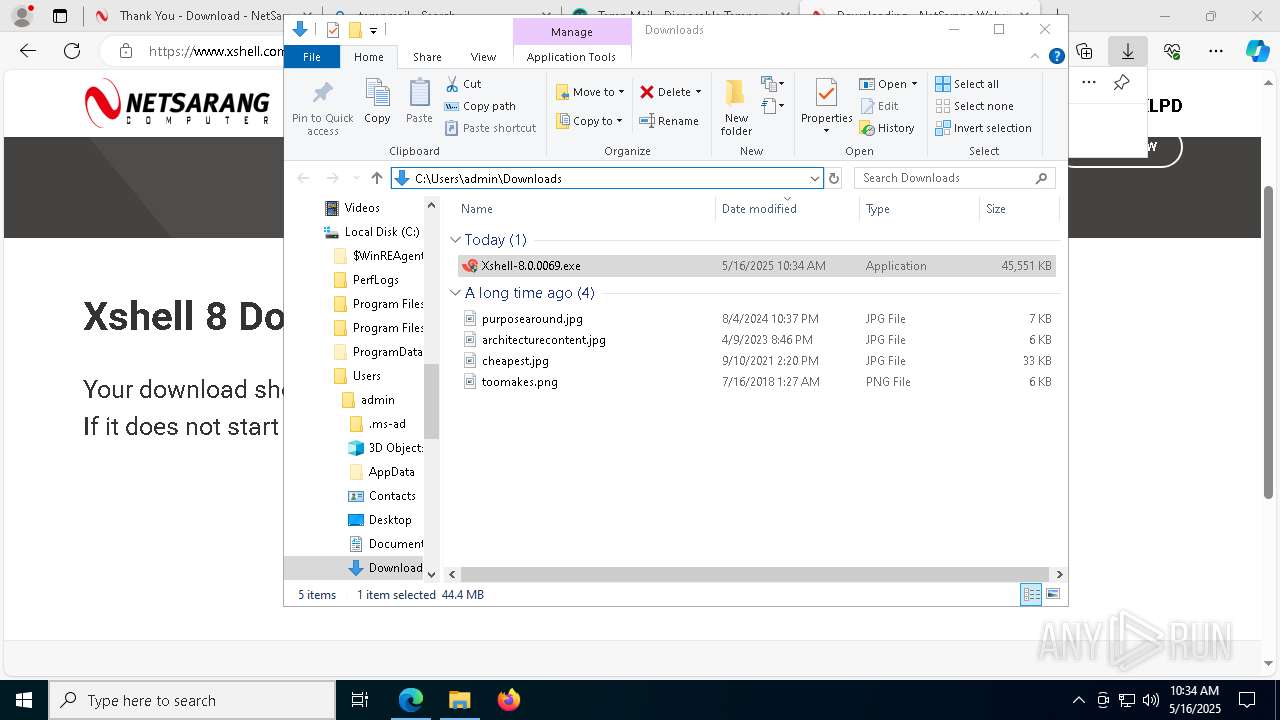Open Explorer Help question mark icon
The width and height of the screenshot is (1280, 720).
click(1056, 57)
